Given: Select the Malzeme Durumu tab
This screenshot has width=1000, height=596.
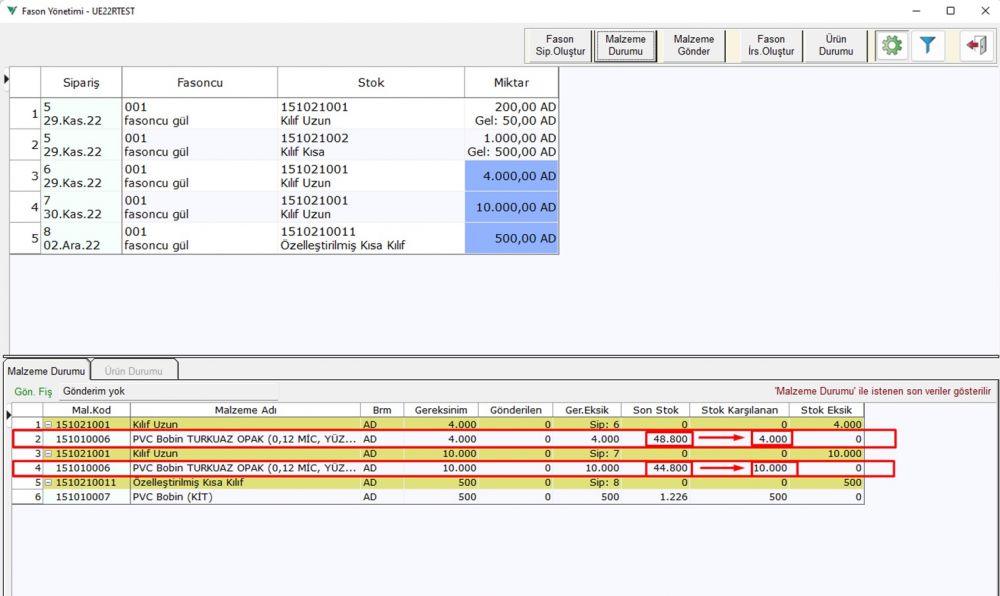Looking at the screenshot, I should click(x=46, y=369).
